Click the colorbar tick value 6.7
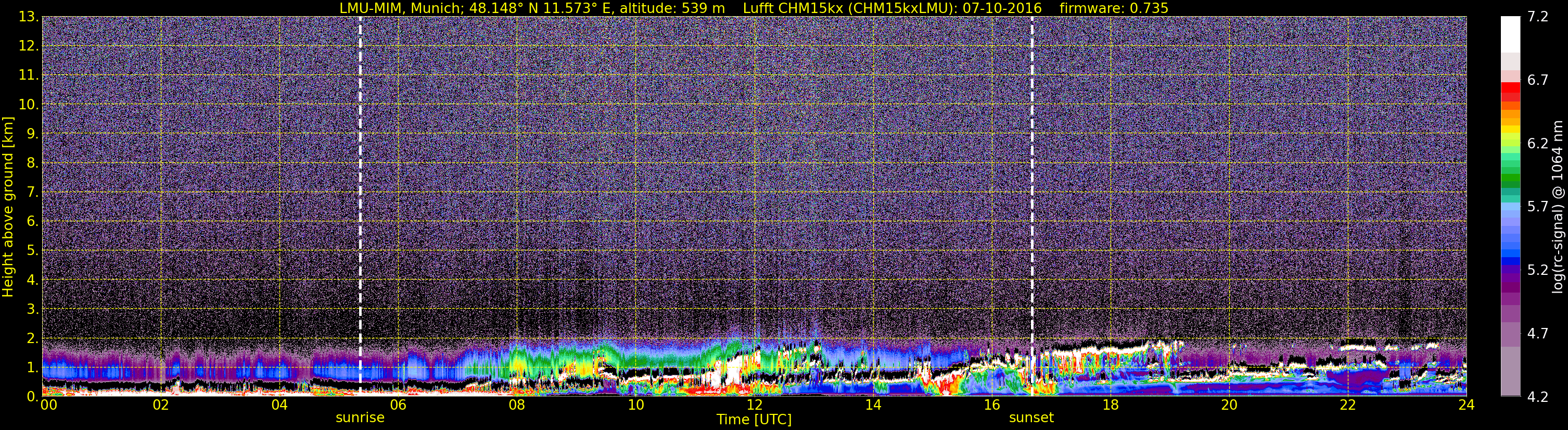The width and height of the screenshot is (1568, 430). point(1538,80)
